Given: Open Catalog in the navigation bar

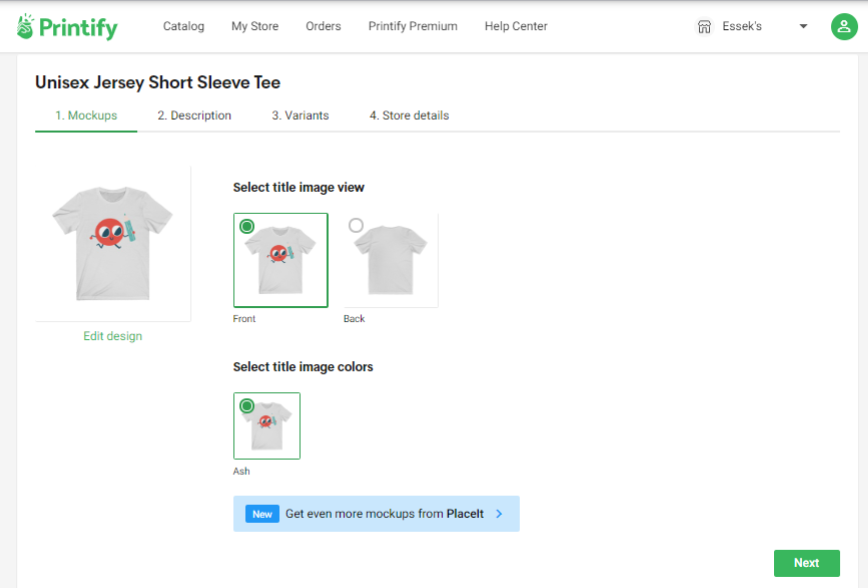Looking at the screenshot, I should 184,26.
